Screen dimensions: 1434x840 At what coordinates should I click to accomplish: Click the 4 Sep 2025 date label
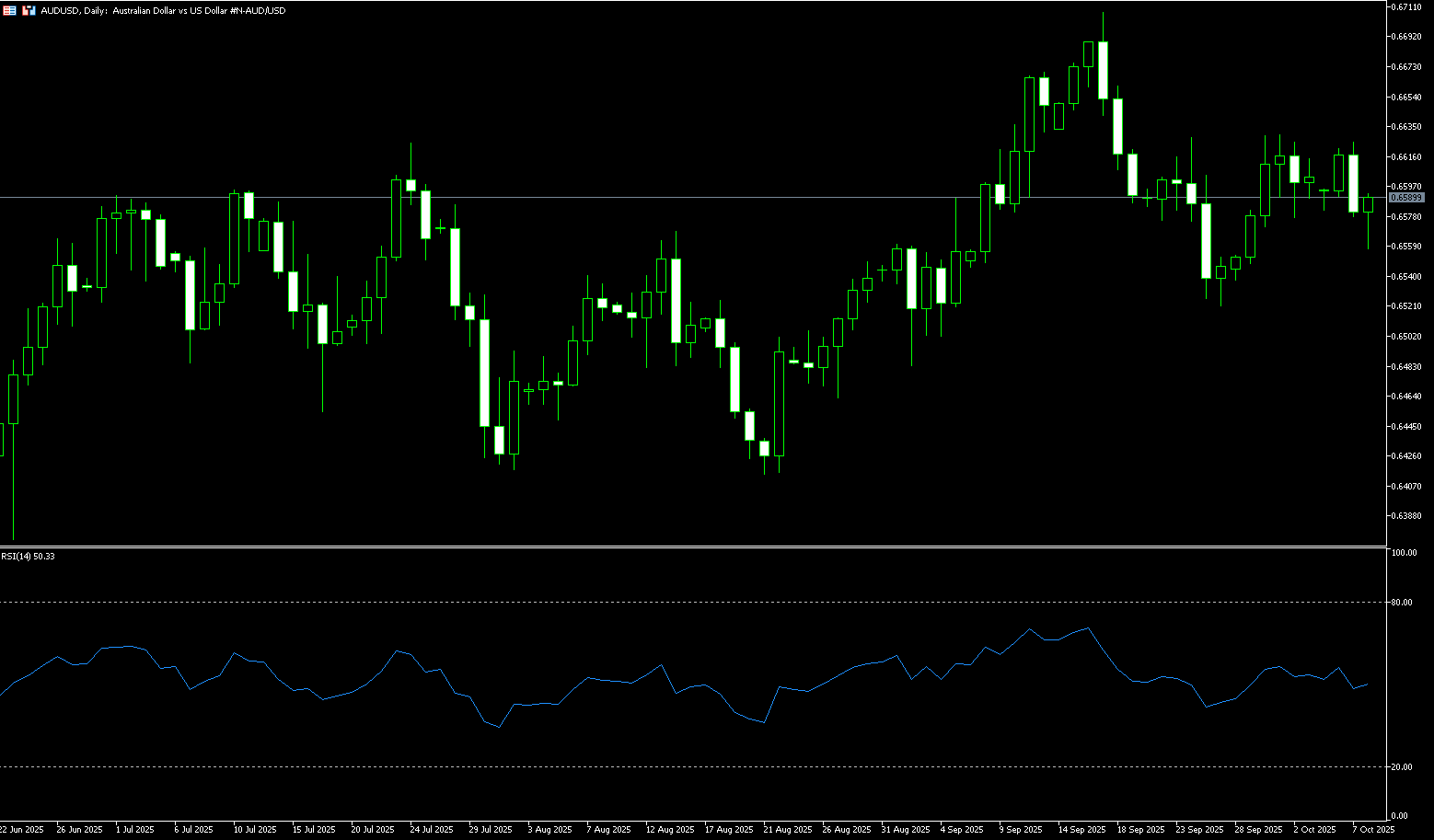pyautogui.click(x=962, y=830)
